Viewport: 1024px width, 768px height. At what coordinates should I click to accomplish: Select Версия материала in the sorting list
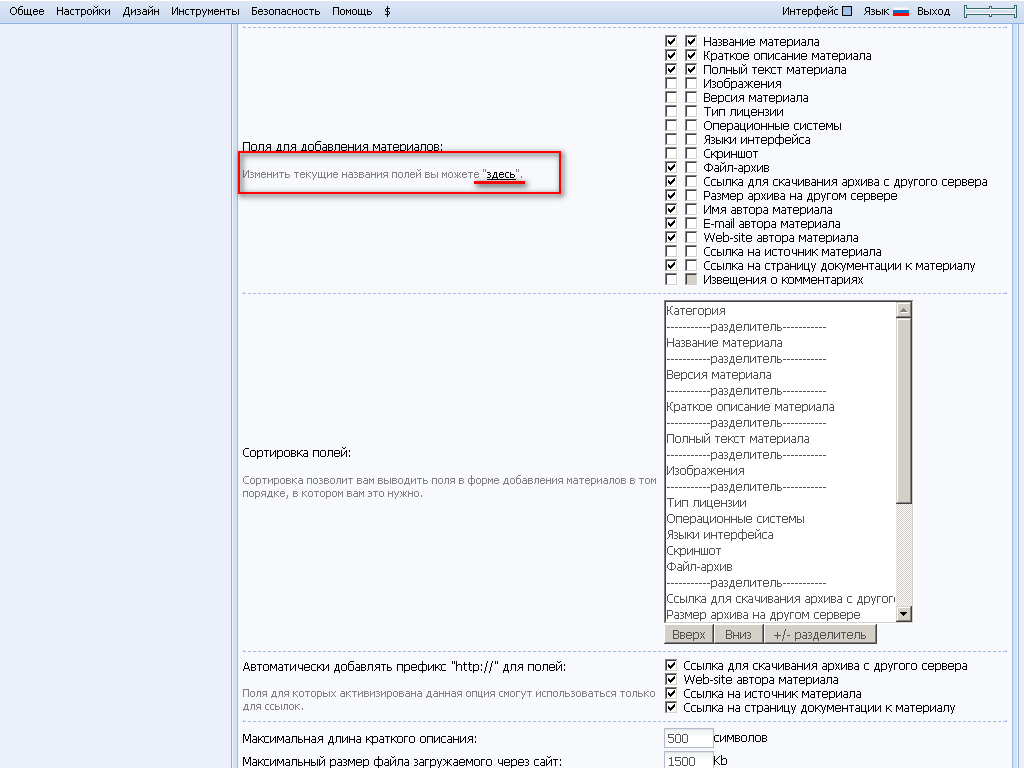click(780, 375)
